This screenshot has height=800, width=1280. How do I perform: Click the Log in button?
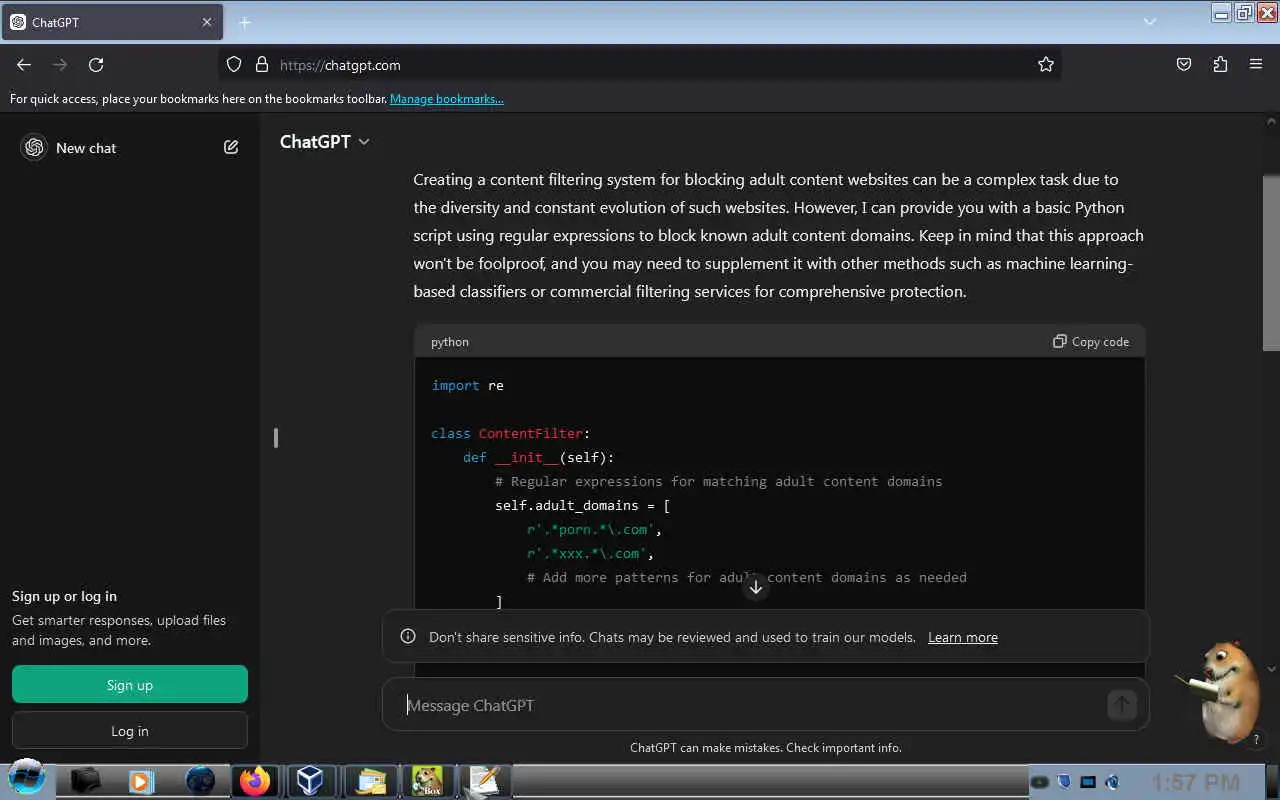(130, 731)
